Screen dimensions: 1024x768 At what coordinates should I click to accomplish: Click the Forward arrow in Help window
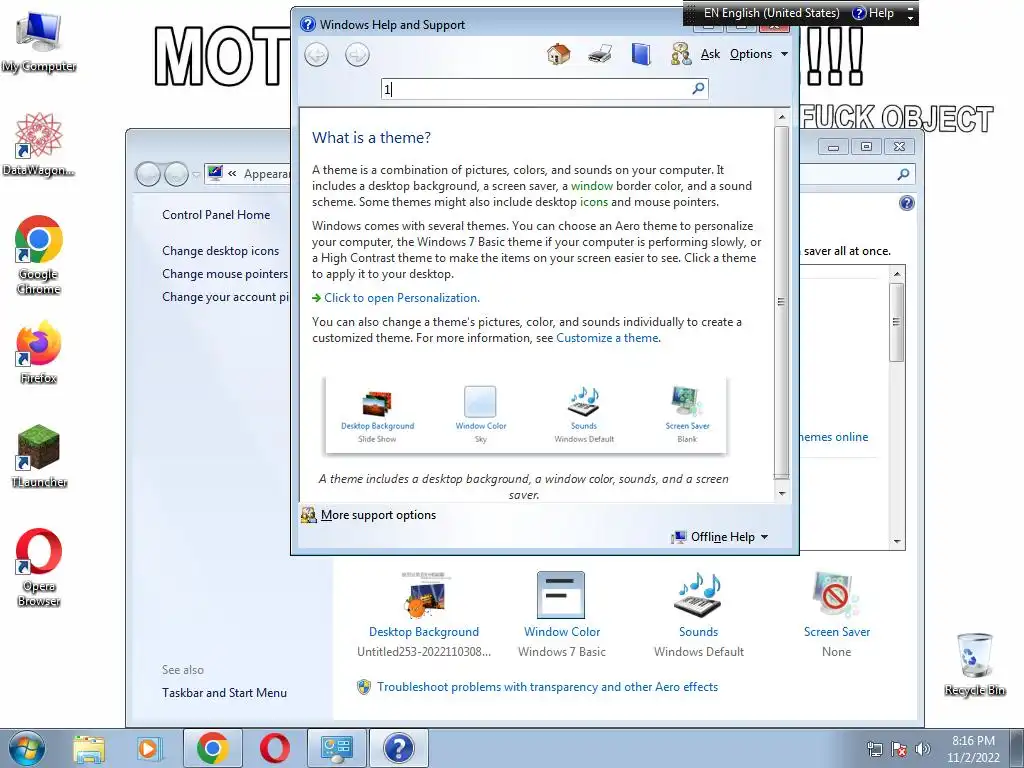click(x=357, y=55)
